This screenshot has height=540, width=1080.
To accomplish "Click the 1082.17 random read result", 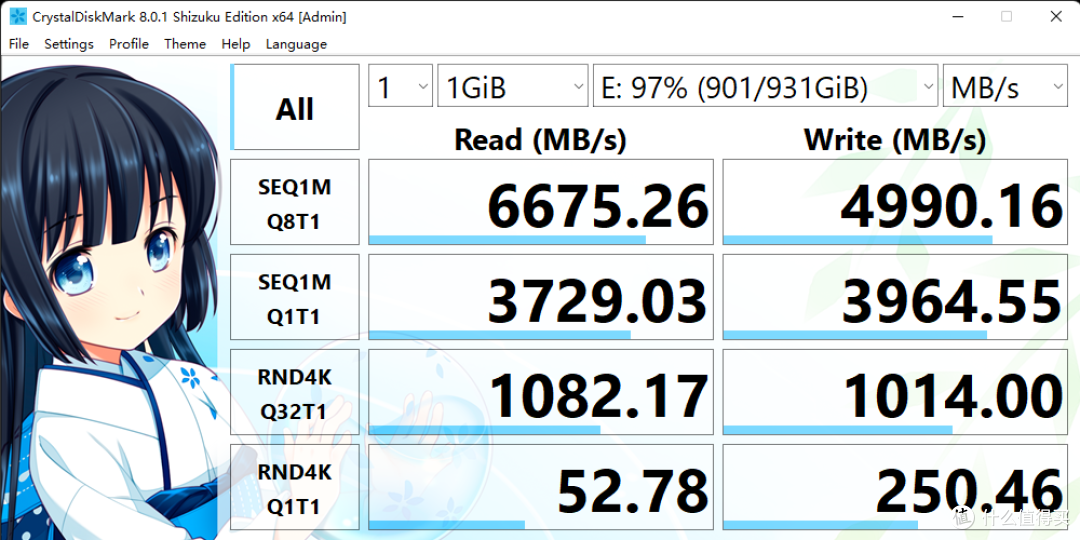I will 541,392.
